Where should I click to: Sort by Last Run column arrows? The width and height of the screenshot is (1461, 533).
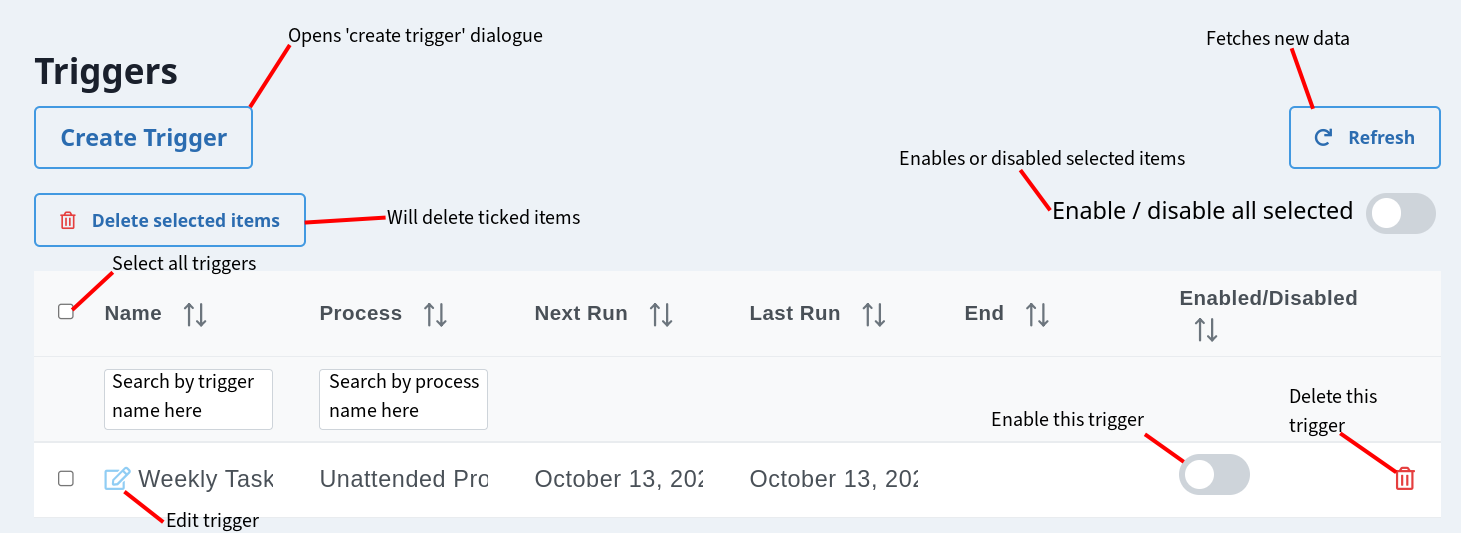874,314
